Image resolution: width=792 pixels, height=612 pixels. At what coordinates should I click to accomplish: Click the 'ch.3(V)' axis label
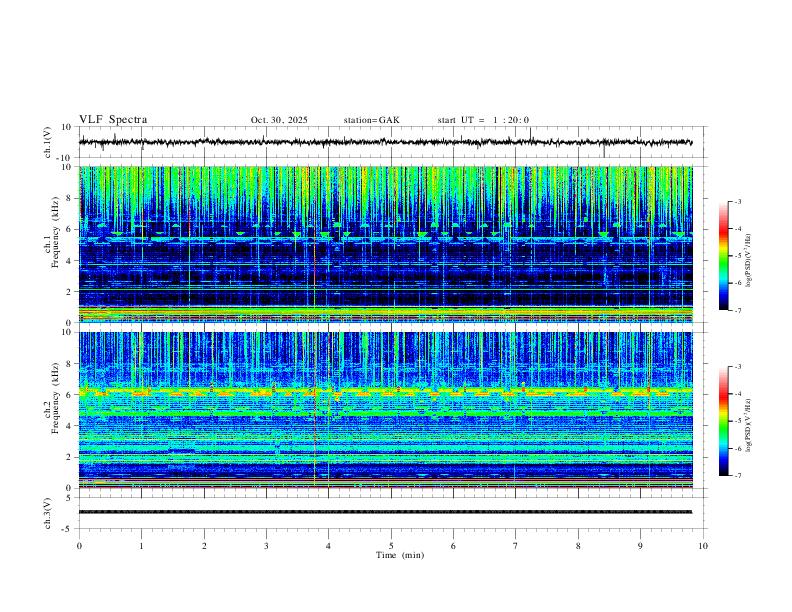(48, 513)
